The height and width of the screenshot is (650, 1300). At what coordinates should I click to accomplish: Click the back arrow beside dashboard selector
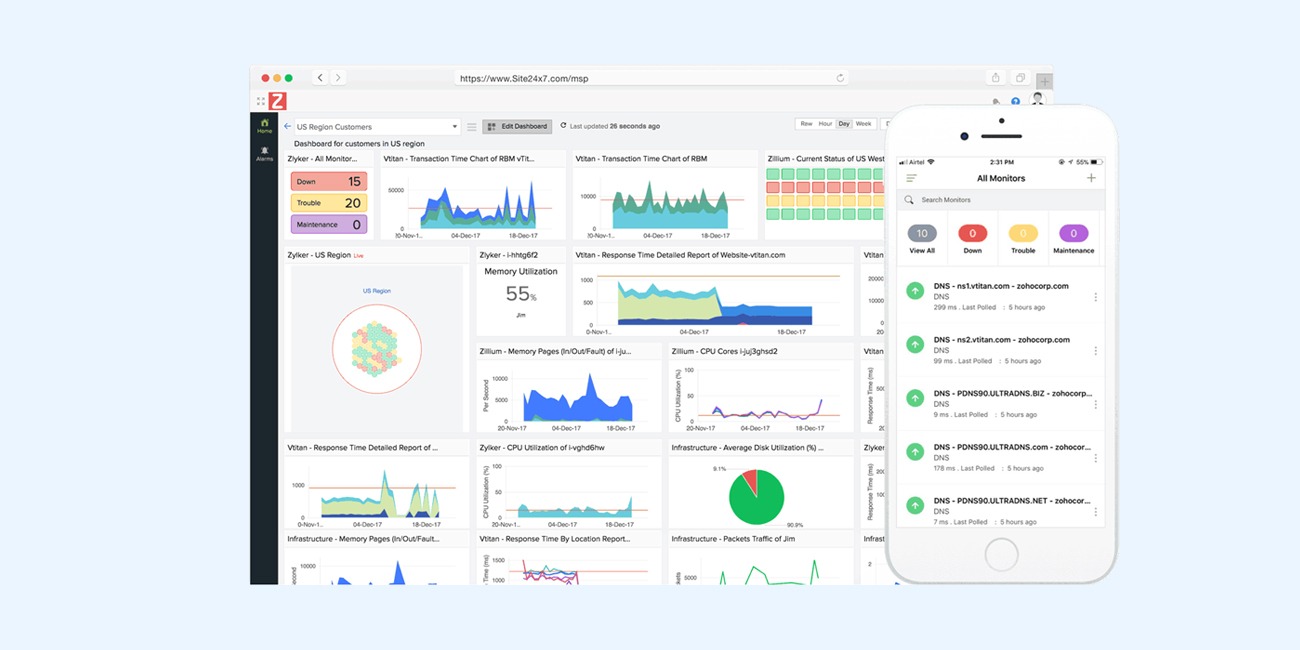285,126
